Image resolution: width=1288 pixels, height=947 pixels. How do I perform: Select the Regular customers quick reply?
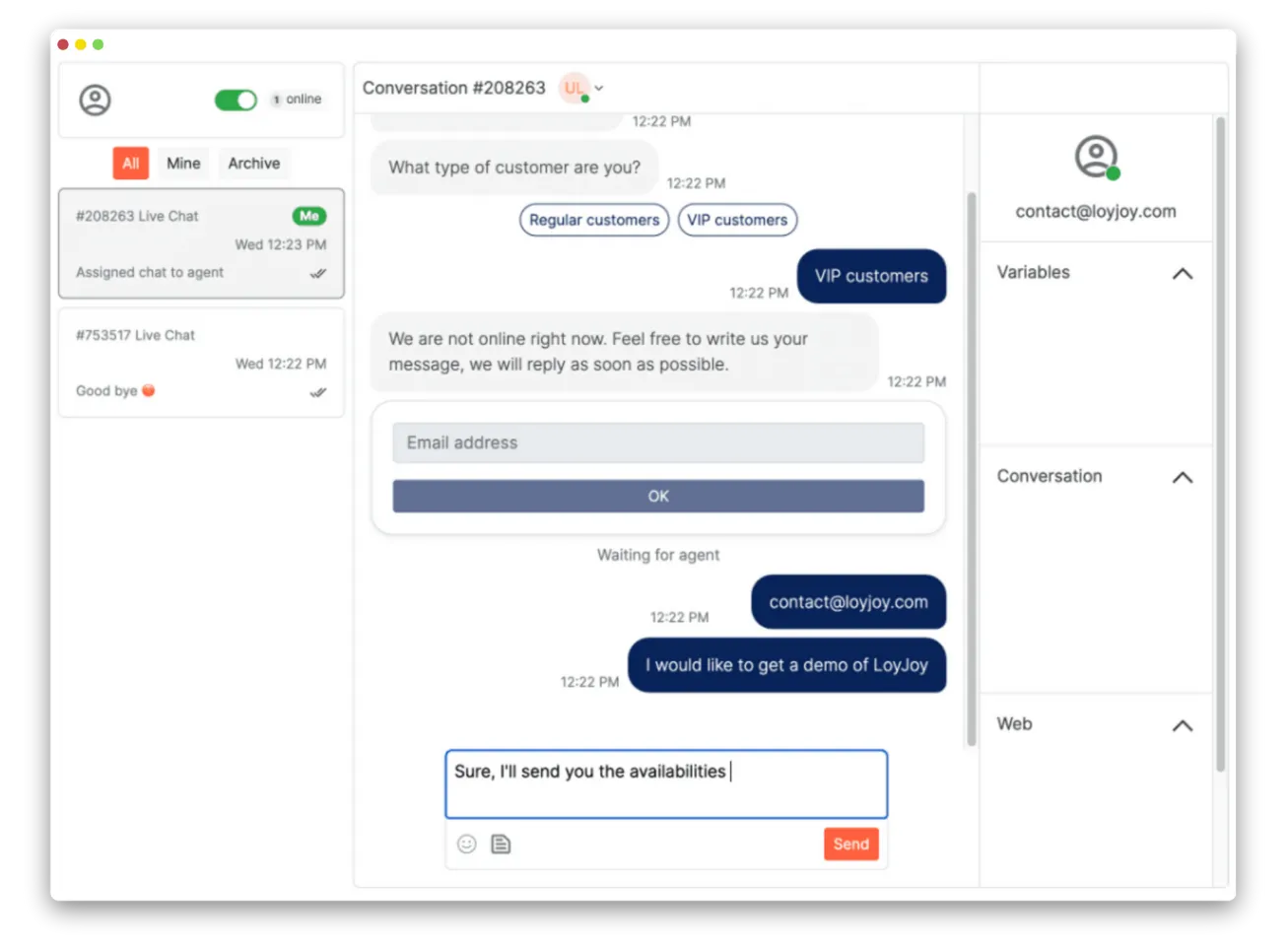tap(593, 220)
